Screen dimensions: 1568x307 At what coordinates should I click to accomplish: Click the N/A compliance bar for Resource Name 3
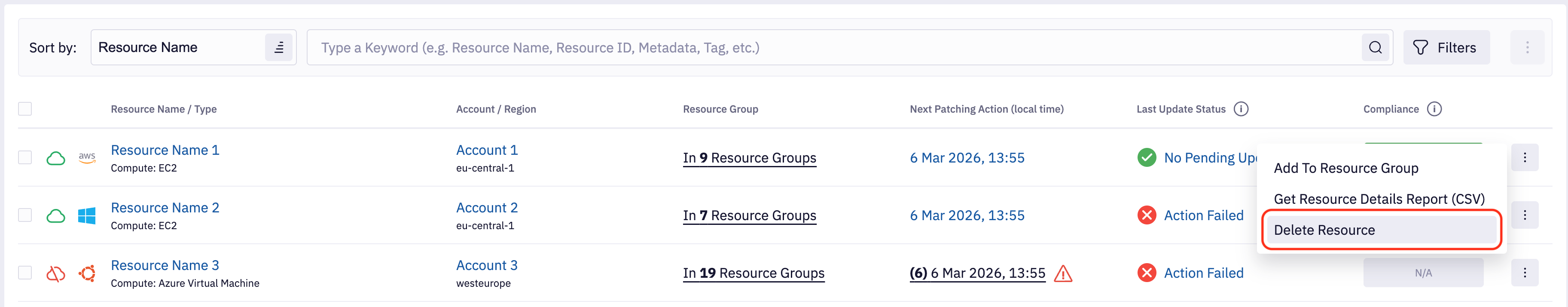coord(1422,273)
